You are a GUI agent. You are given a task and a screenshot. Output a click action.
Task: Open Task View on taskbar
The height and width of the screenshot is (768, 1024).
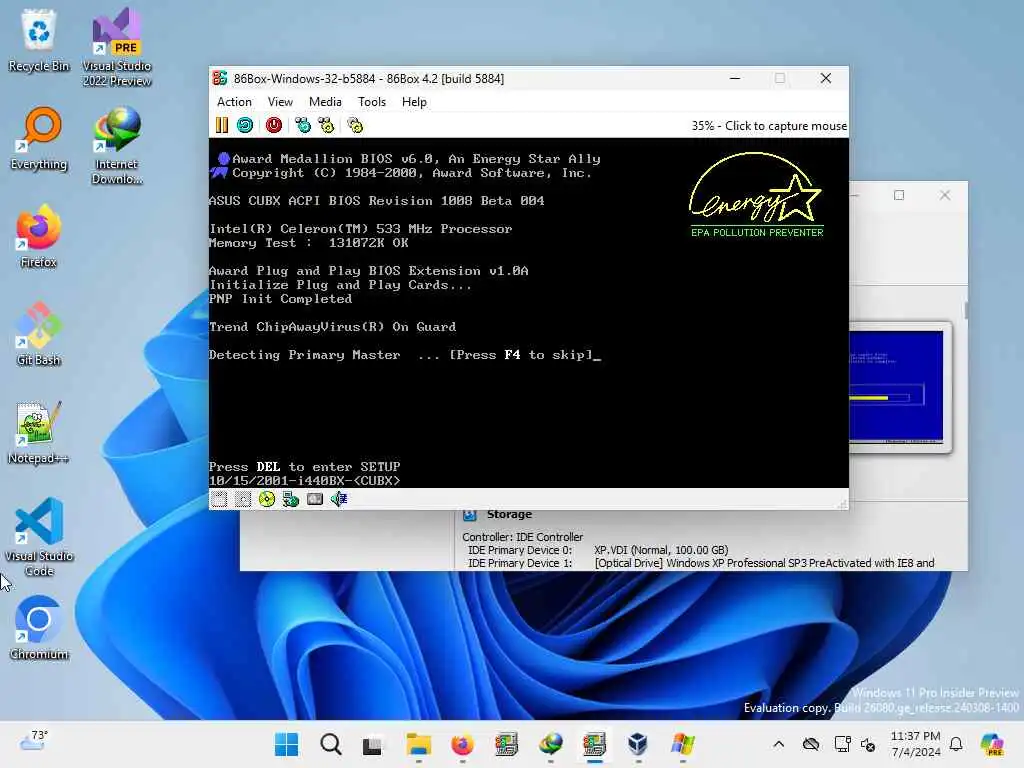tap(374, 744)
